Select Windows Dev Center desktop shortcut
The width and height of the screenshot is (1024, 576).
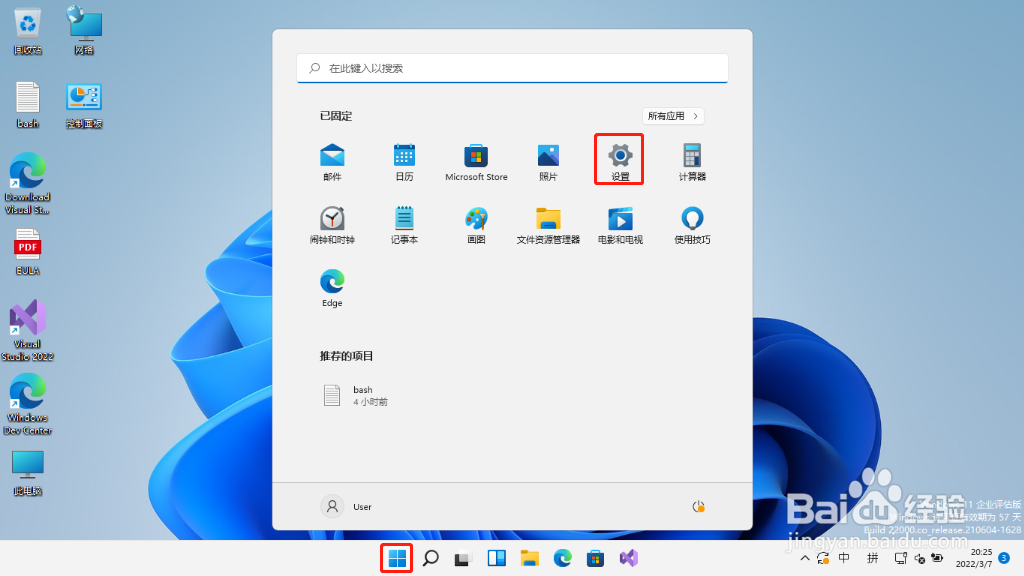(x=27, y=404)
